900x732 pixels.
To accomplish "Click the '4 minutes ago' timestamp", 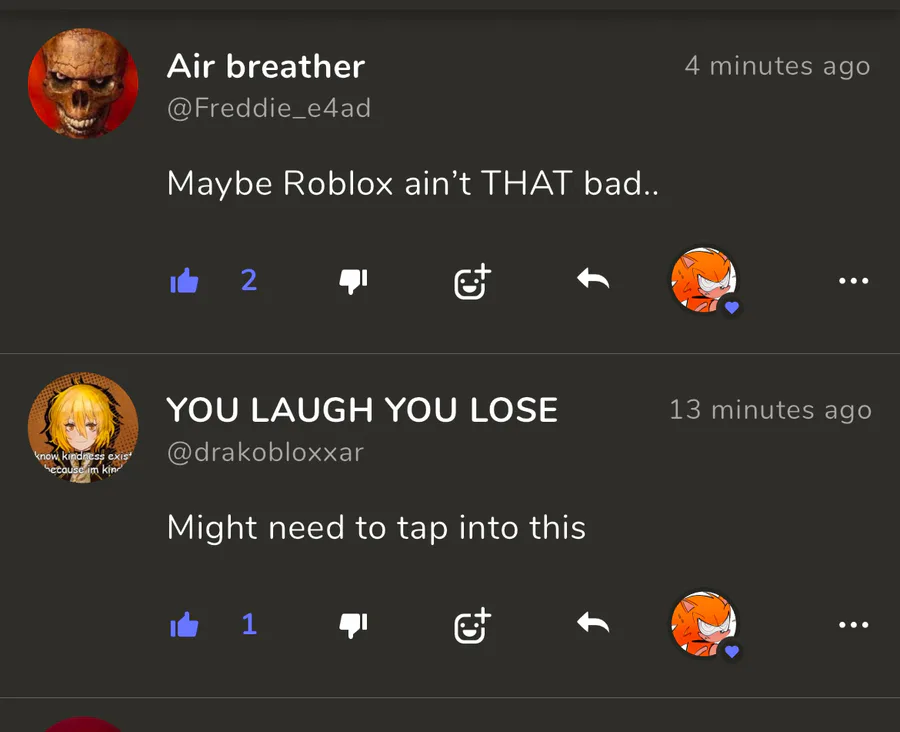I will (x=778, y=66).
